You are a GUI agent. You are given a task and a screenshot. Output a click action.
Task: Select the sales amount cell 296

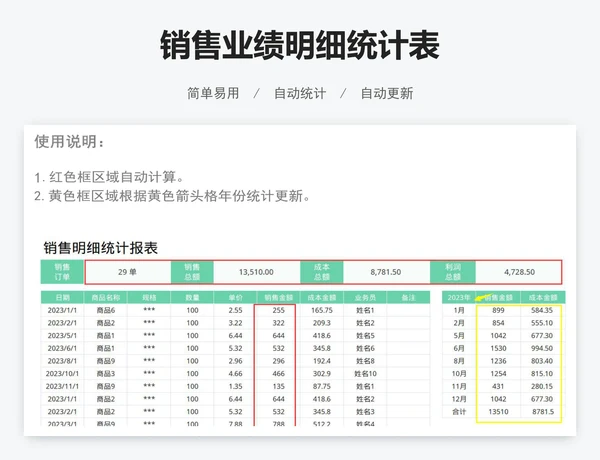pos(278,361)
